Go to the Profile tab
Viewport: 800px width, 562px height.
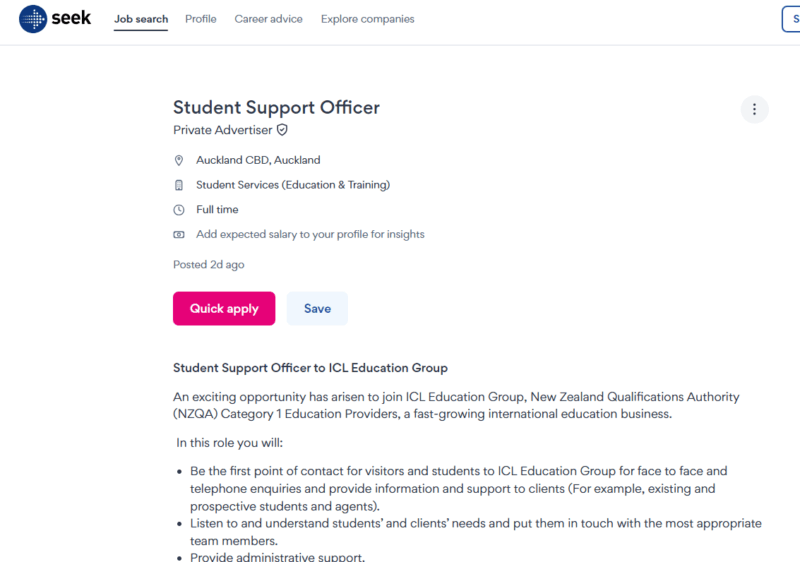(x=201, y=19)
